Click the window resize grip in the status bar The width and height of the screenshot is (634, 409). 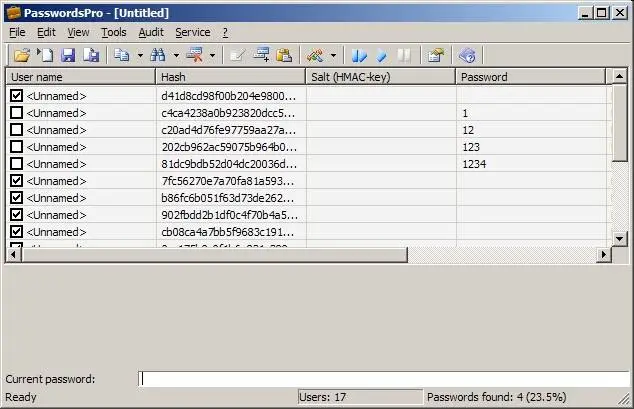[624, 399]
